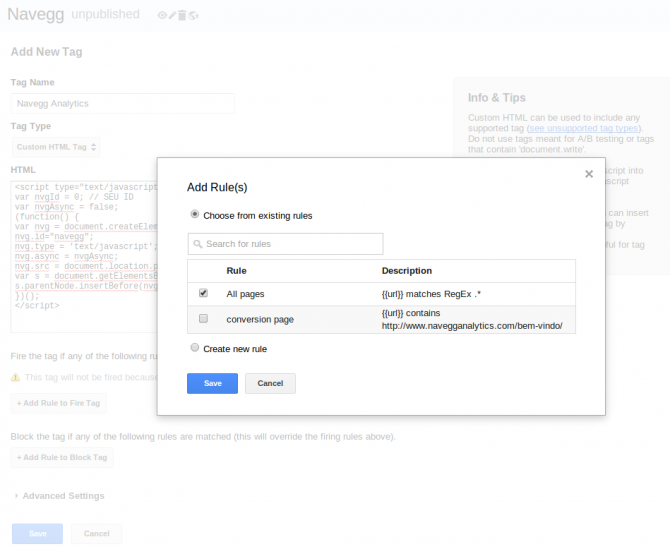Click + Add Rule to Fire Tag button
This screenshot has width=670, height=549.
[x=59, y=403]
